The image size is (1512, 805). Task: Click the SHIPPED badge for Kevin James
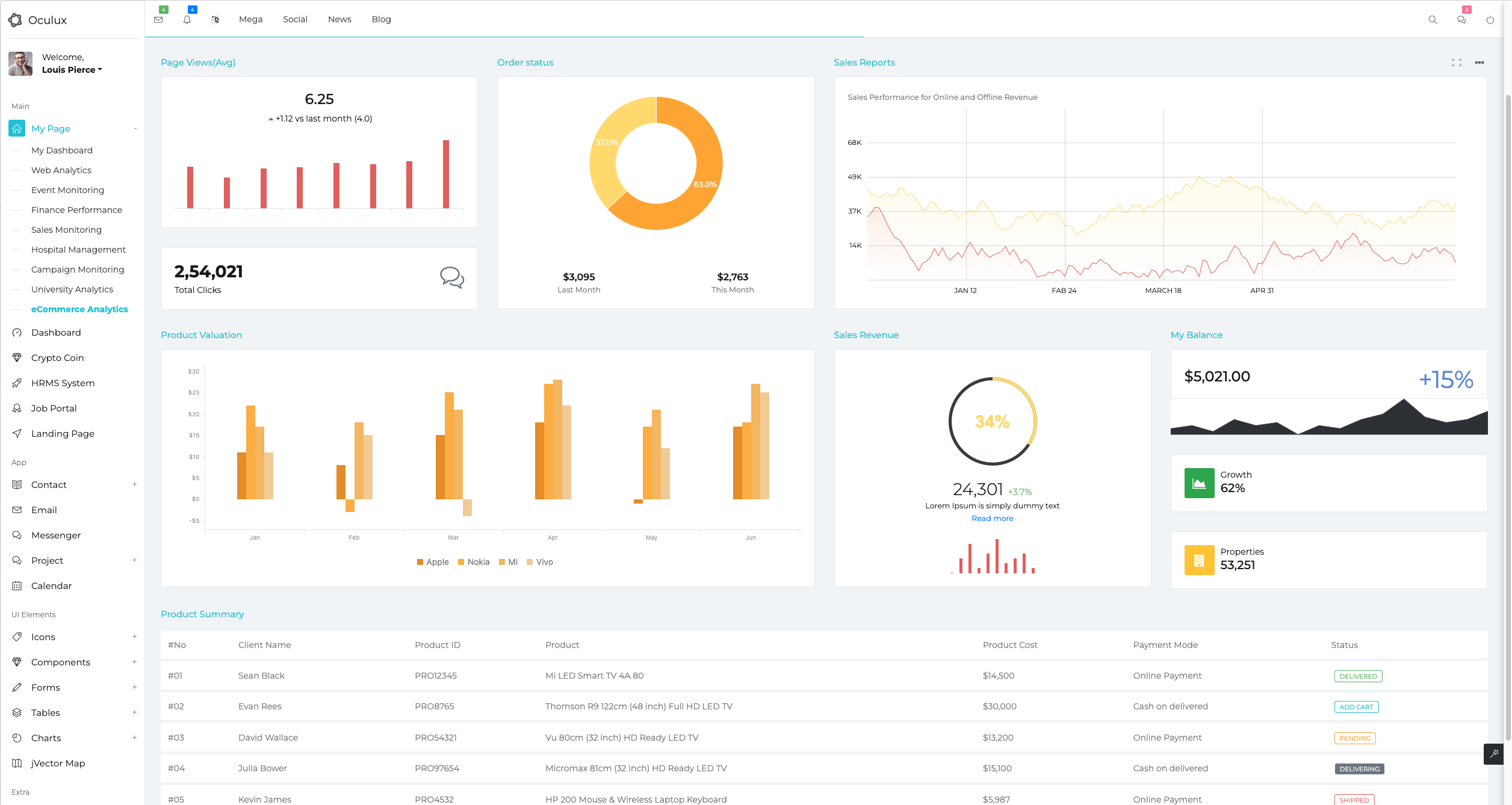1354,800
